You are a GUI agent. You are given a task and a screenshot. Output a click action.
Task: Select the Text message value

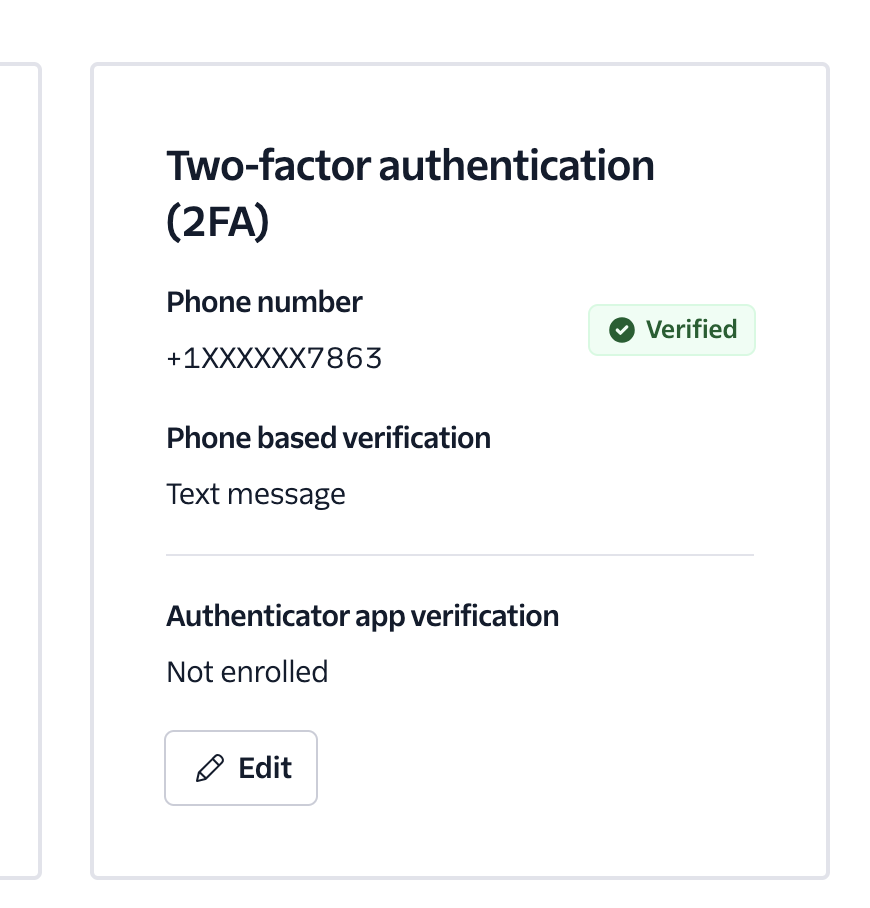(256, 494)
